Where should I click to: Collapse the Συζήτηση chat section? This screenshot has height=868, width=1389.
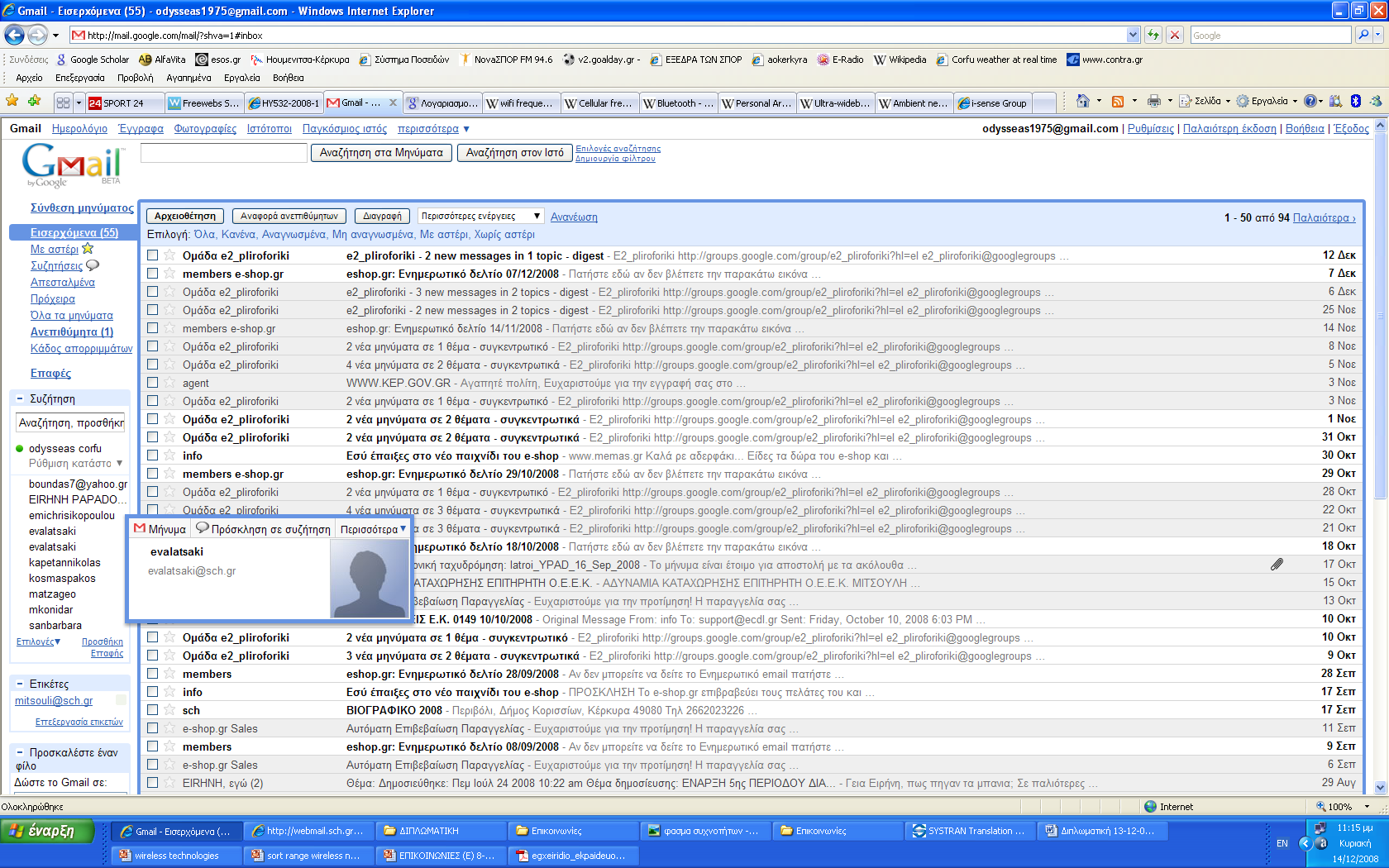point(20,398)
